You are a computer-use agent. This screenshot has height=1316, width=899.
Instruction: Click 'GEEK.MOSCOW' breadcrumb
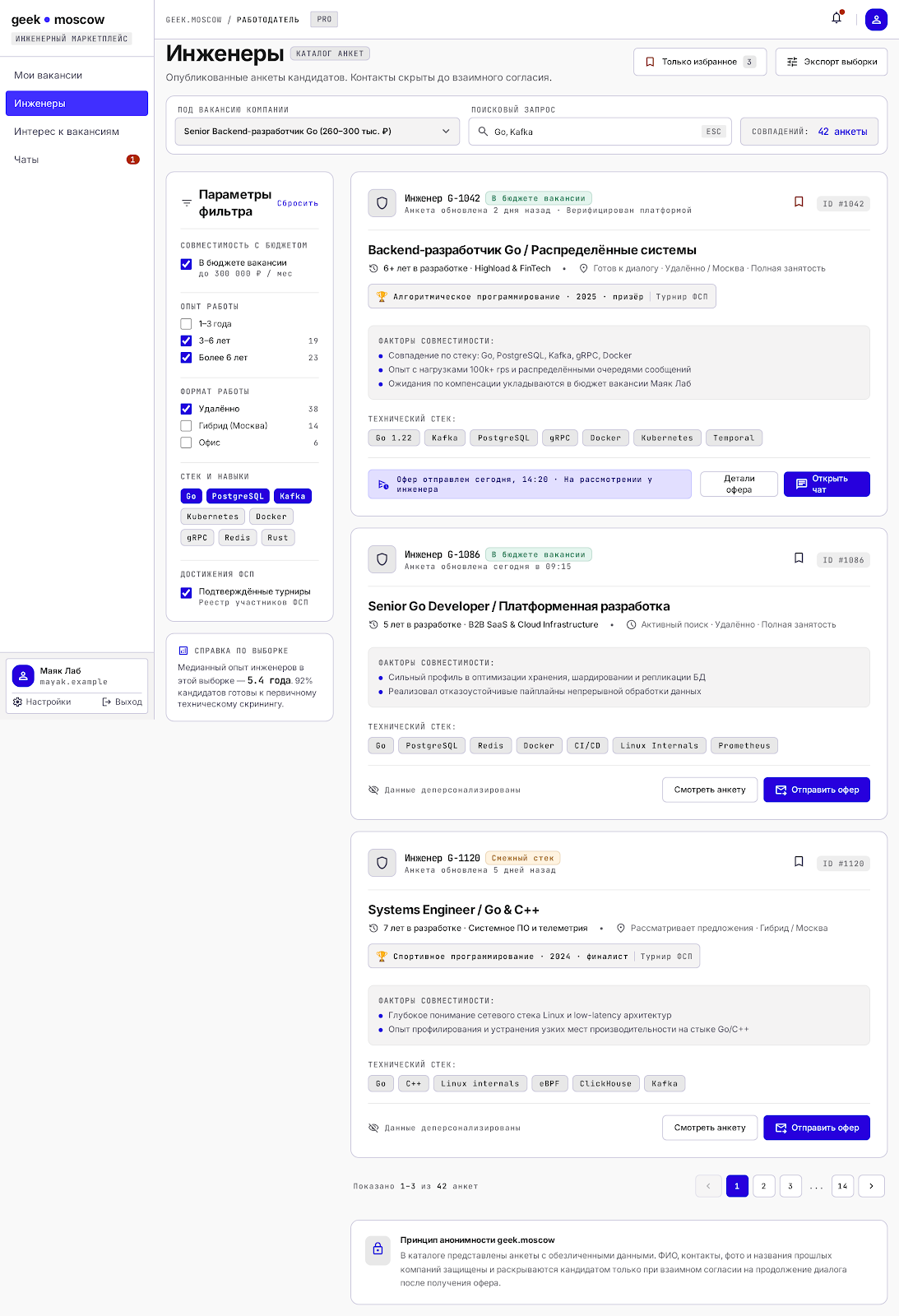coord(194,20)
